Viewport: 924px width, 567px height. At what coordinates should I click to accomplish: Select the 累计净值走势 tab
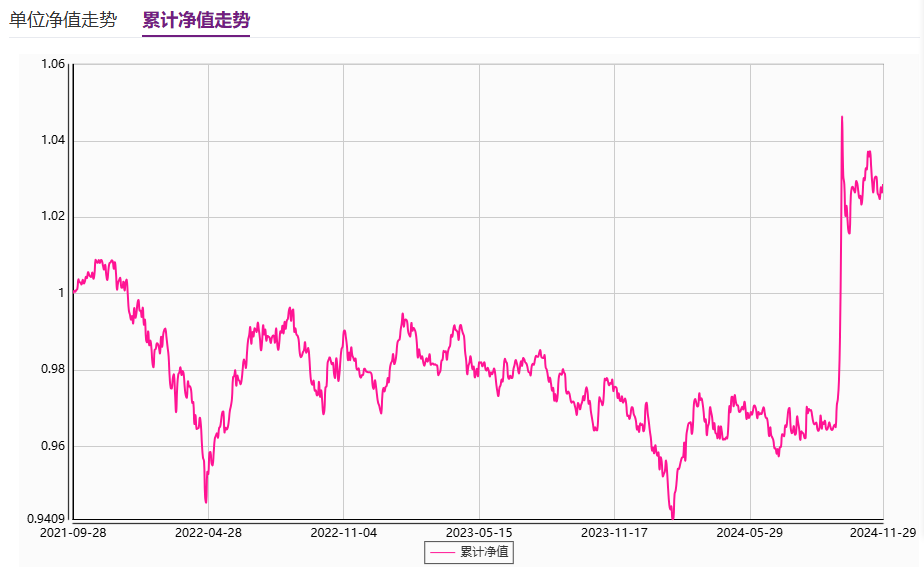pyautogui.click(x=196, y=20)
